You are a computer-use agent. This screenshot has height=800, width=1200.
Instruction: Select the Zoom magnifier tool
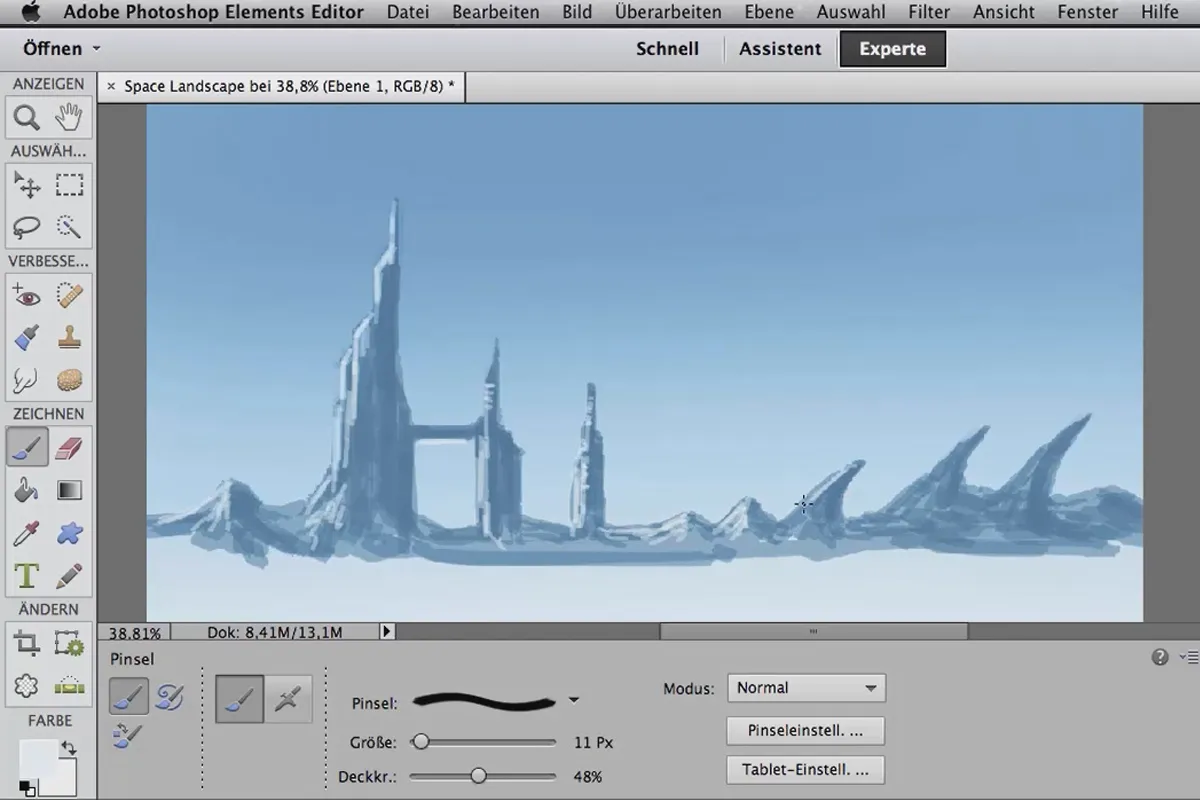[x=27, y=118]
